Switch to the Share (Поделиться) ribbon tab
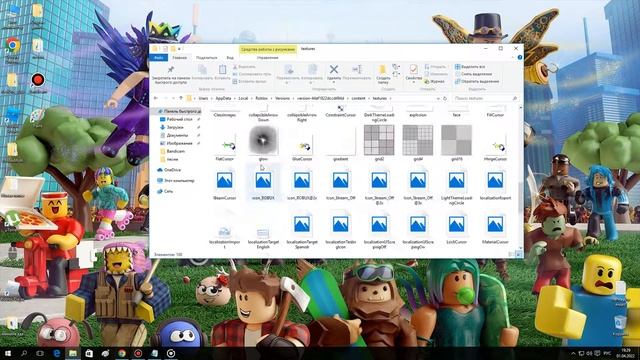Screen dimensions: 640x360 (x=206, y=58)
